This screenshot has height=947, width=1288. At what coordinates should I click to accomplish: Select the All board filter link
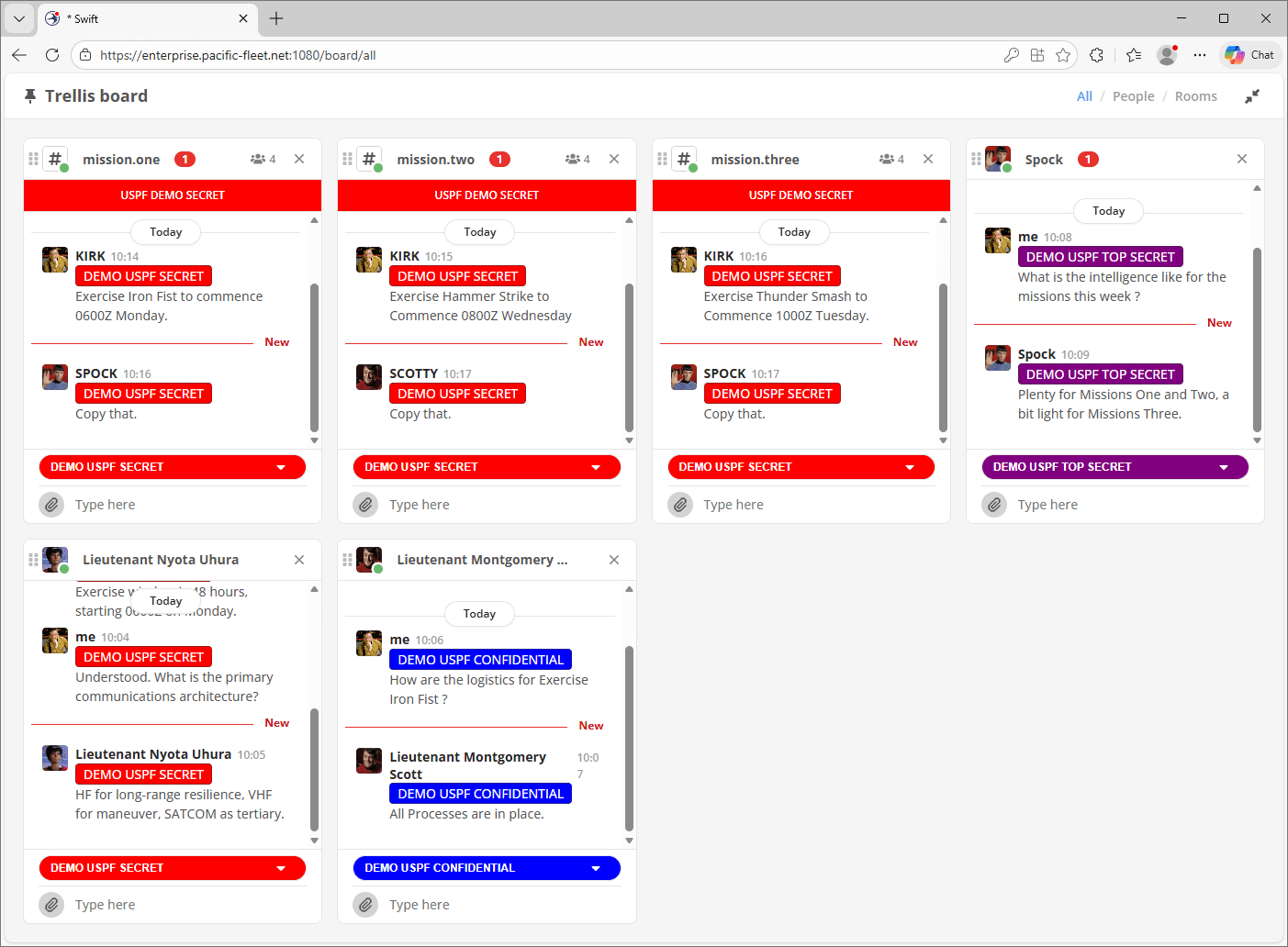click(1084, 96)
